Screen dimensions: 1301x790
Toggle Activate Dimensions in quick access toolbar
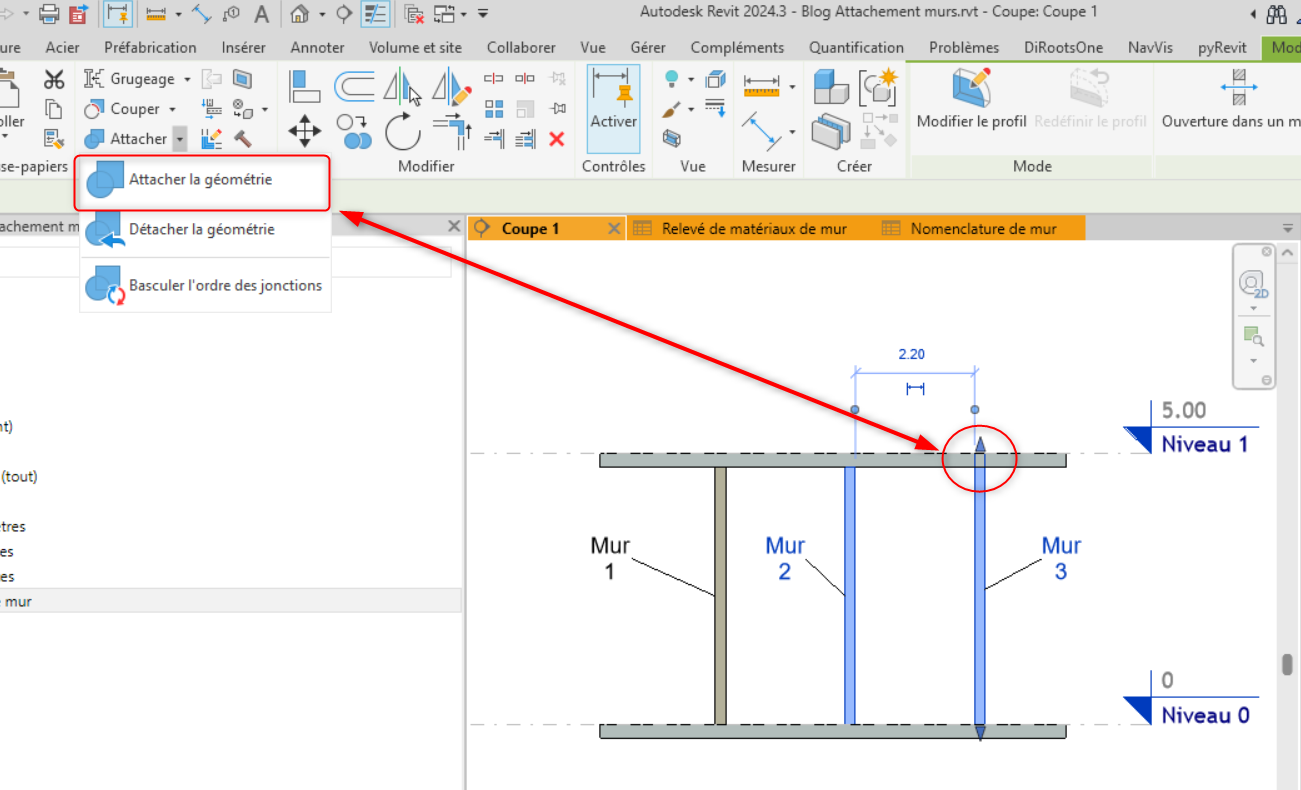pyautogui.click(x=118, y=14)
